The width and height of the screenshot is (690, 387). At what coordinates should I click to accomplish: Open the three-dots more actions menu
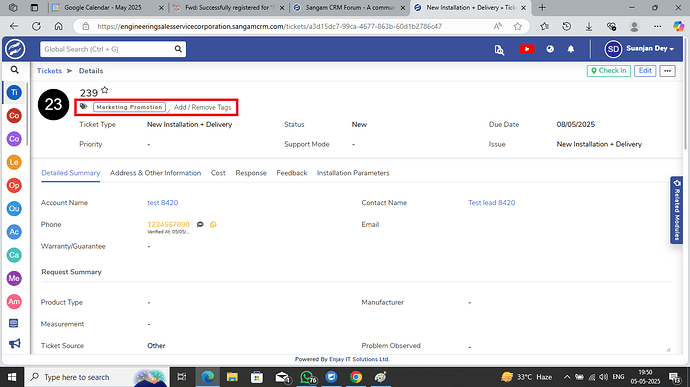[x=668, y=71]
